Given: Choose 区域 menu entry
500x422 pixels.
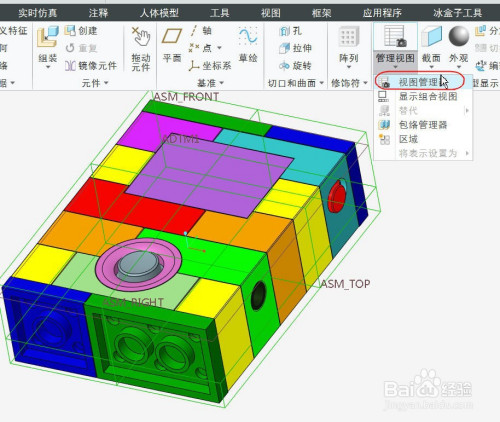Looking at the screenshot, I should [423, 139].
